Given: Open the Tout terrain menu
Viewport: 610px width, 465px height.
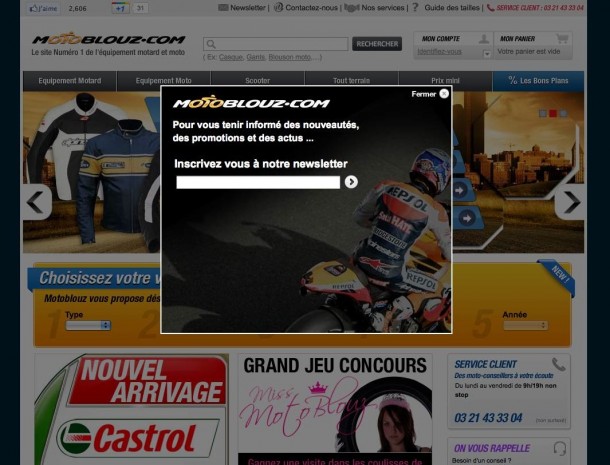Looking at the screenshot, I should 351,81.
